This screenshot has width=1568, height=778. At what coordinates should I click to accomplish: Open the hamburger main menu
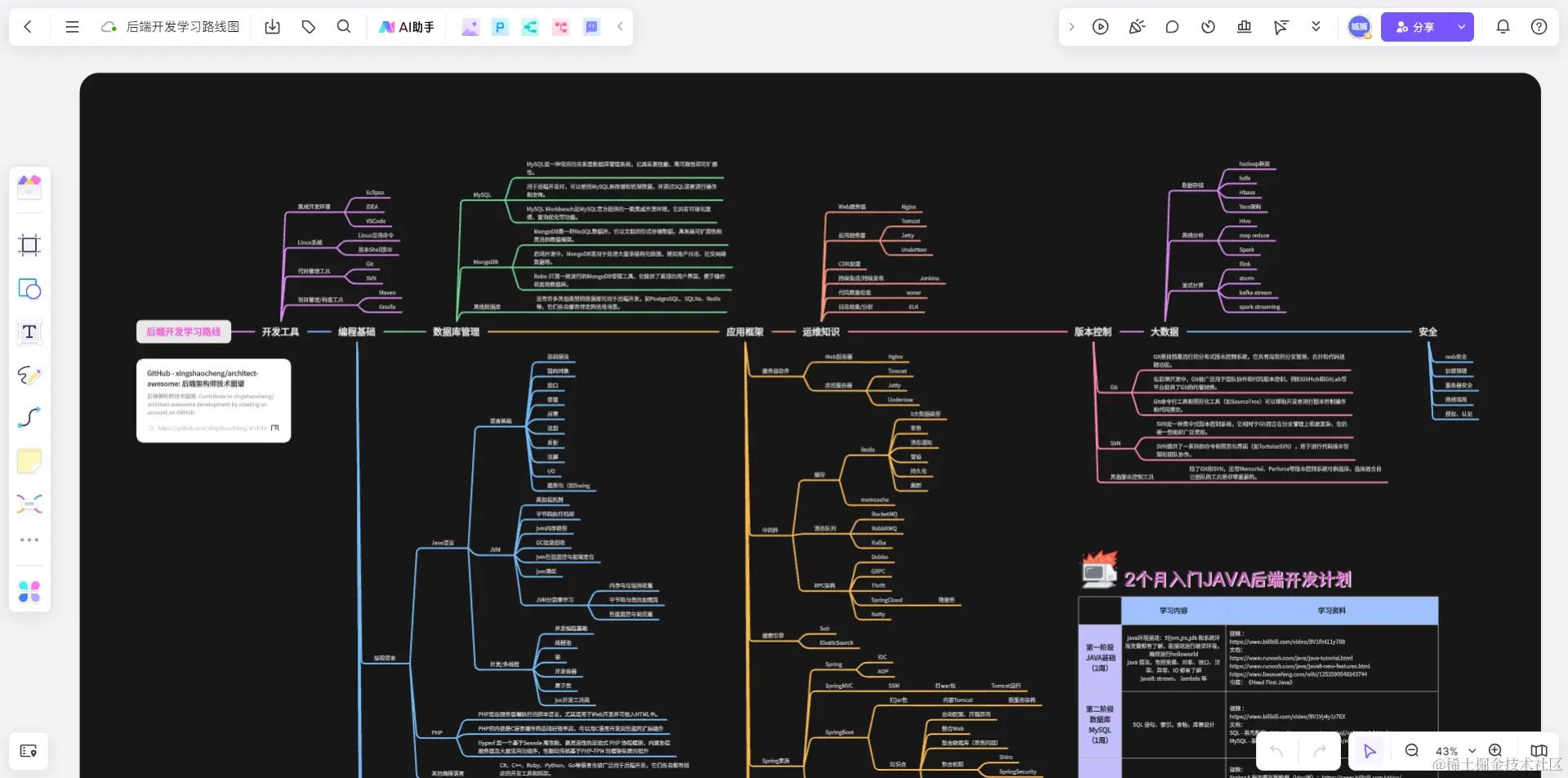[x=72, y=27]
